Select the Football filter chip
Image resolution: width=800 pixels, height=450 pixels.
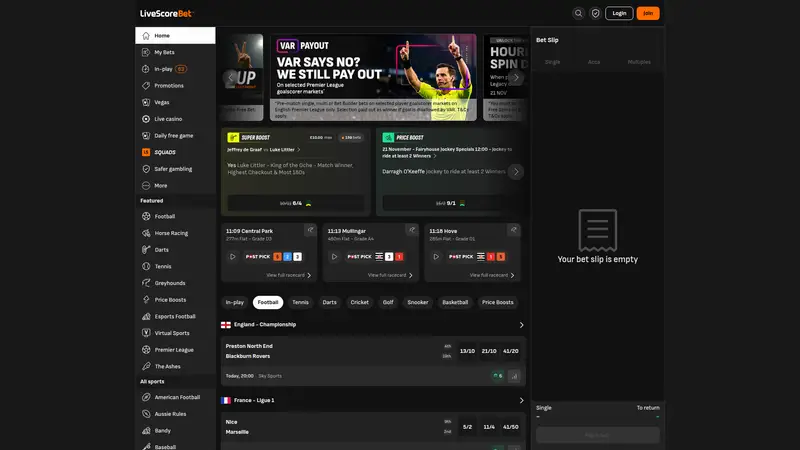(x=268, y=303)
